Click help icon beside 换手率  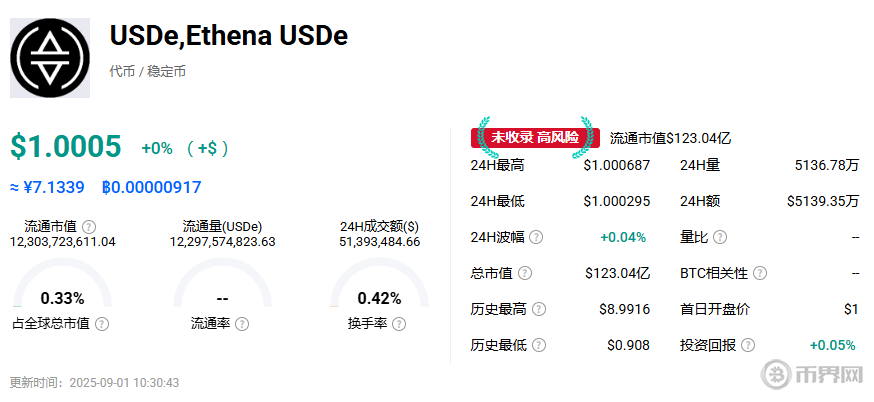click(399, 324)
